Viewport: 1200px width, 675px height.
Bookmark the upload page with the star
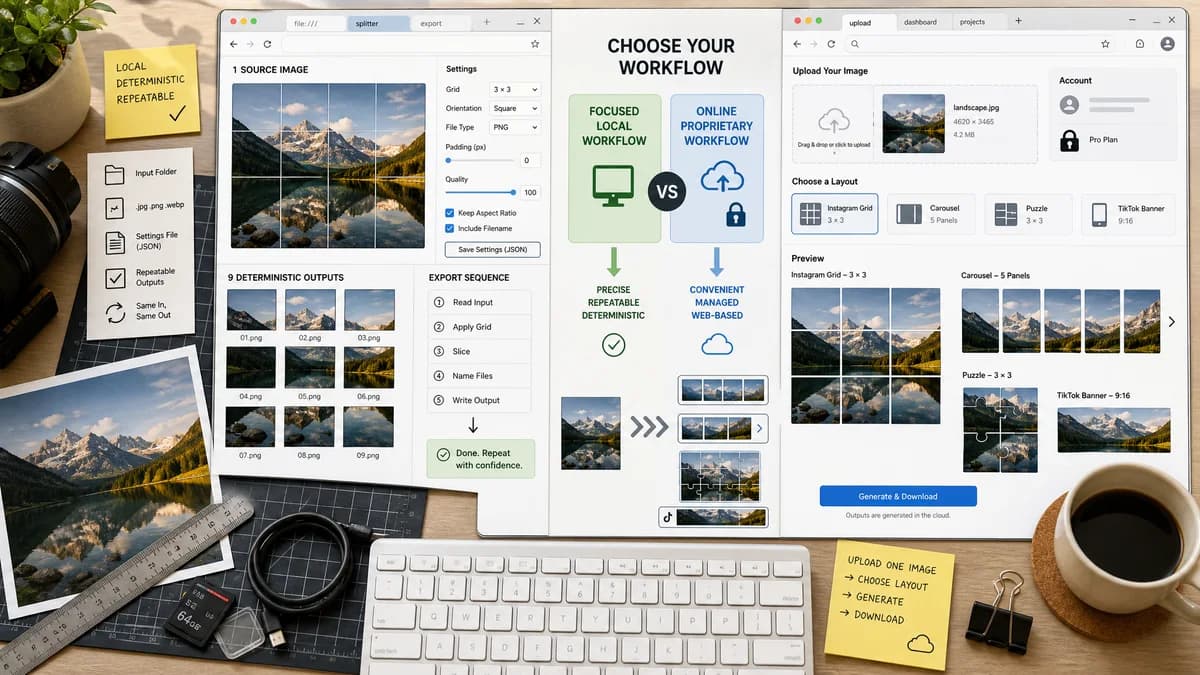pos(1105,44)
